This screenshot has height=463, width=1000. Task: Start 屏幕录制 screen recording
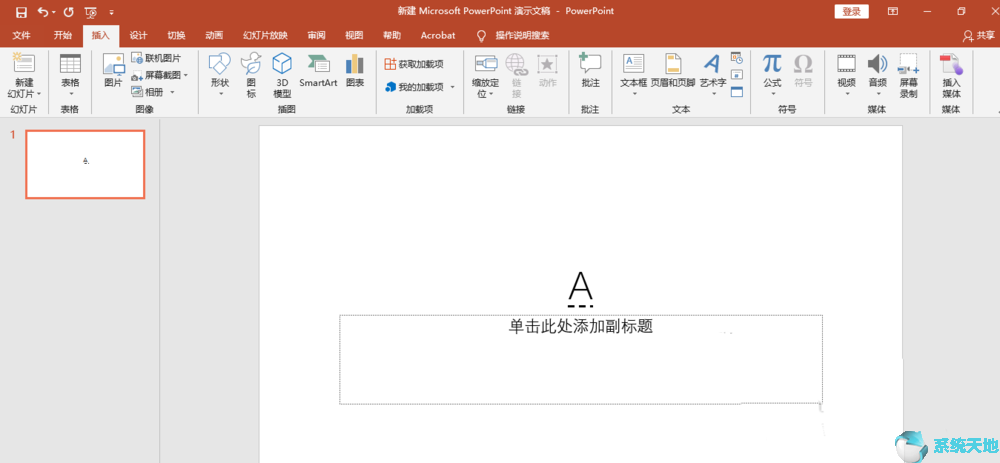(x=908, y=75)
